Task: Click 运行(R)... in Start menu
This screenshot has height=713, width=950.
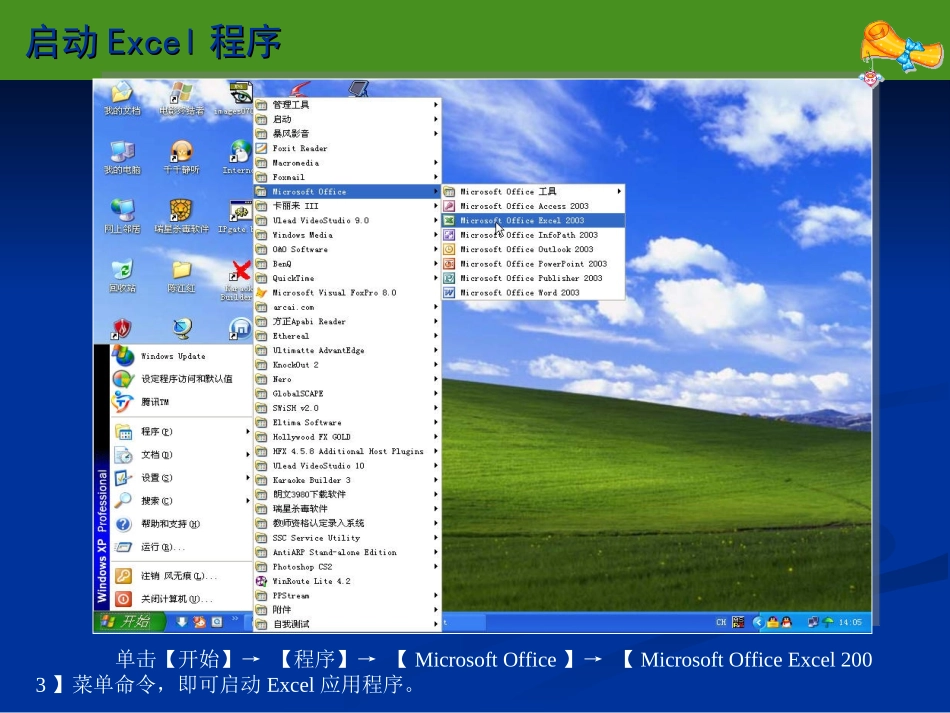Action: pyautogui.click(x=181, y=547)
